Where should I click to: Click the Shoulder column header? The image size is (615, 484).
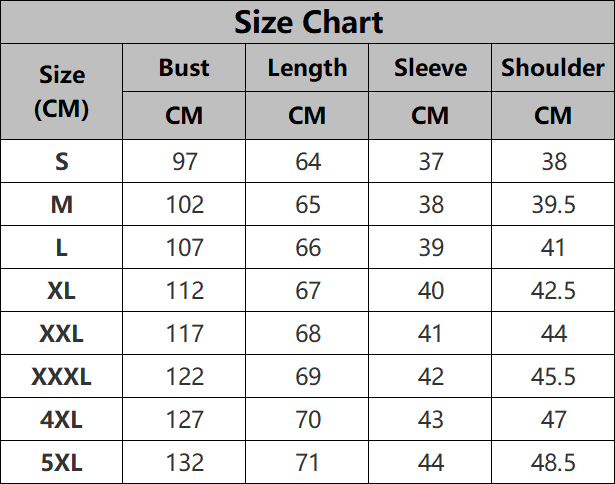[x=553, y=67]
